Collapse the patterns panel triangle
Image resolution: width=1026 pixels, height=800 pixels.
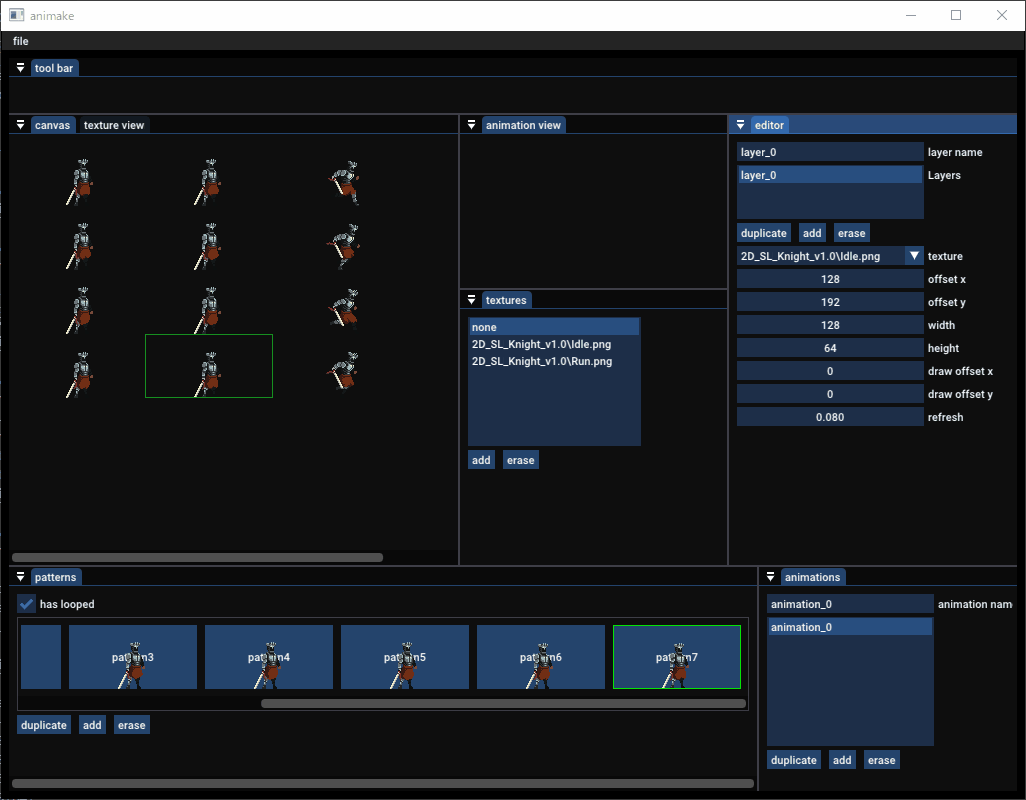pyautogui.click(x=20, y=577)
